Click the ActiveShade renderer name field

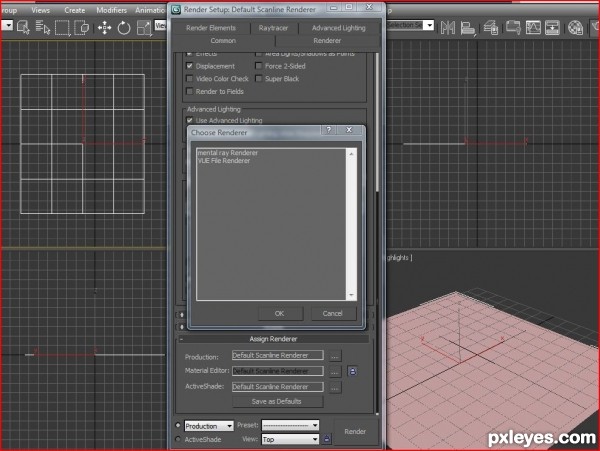(277, 387)
